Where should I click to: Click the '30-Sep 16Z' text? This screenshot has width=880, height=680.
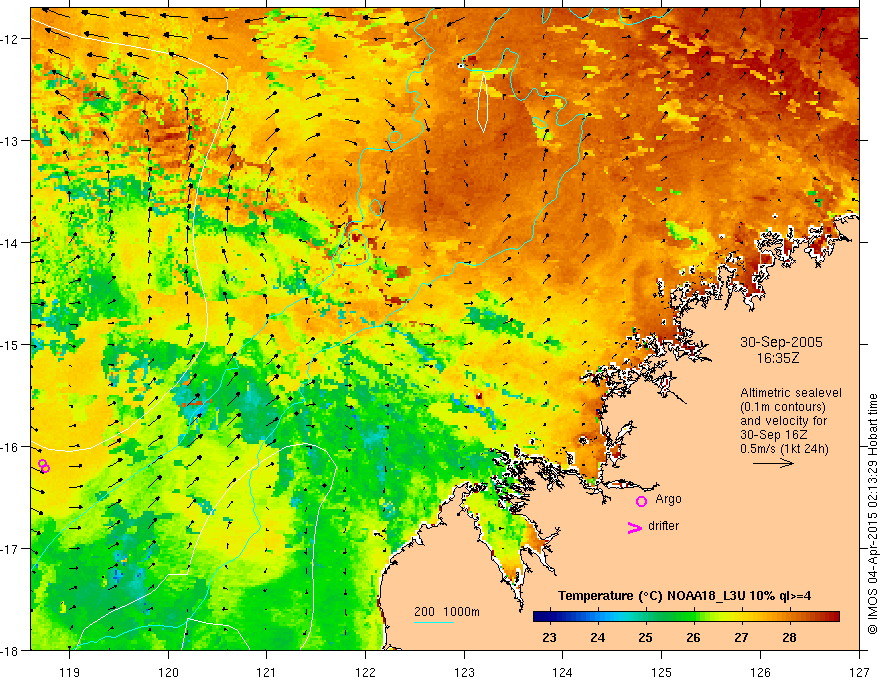click(773, 435)
